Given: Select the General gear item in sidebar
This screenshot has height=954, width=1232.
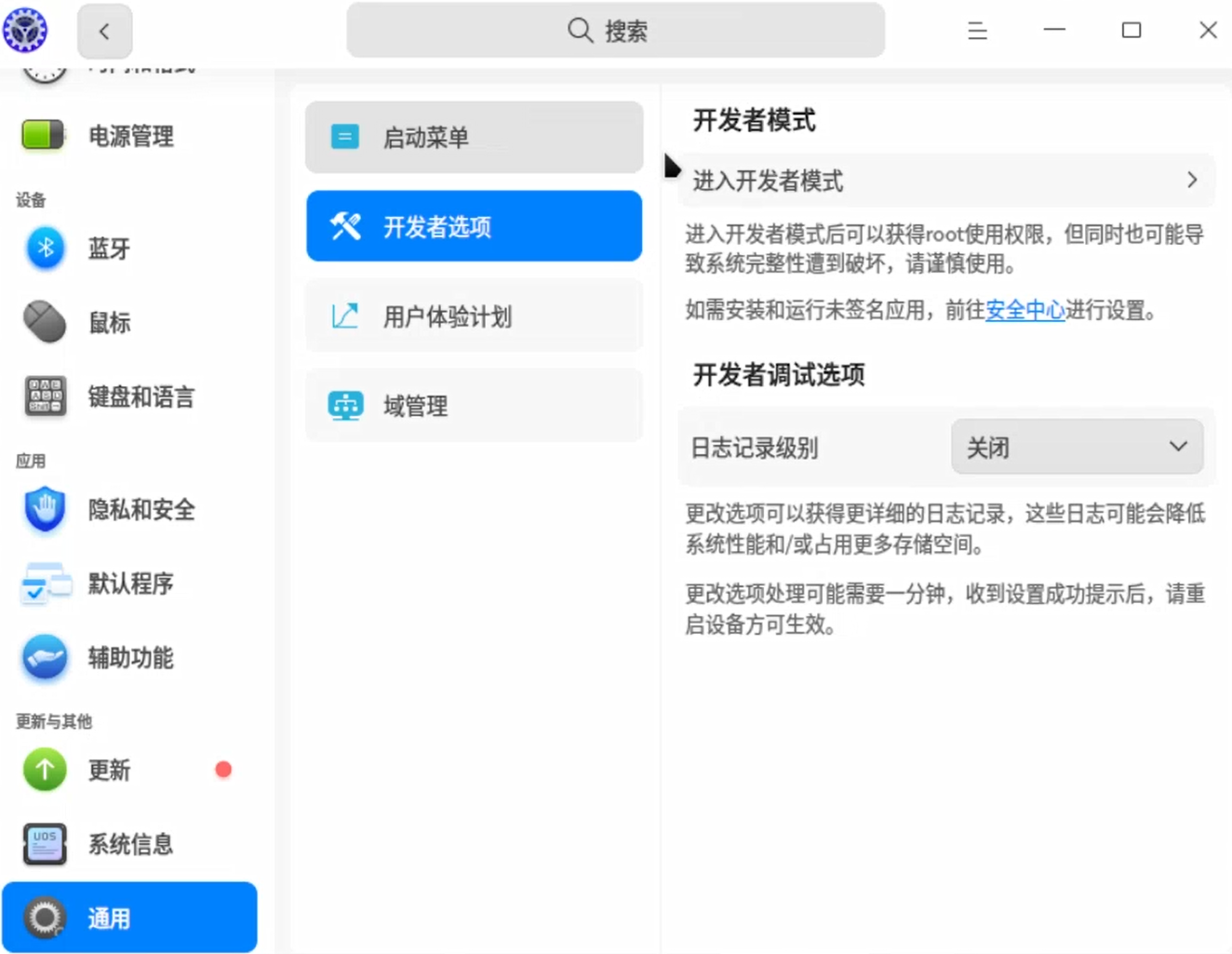Looking at the screenshot, I should [129, 918].
